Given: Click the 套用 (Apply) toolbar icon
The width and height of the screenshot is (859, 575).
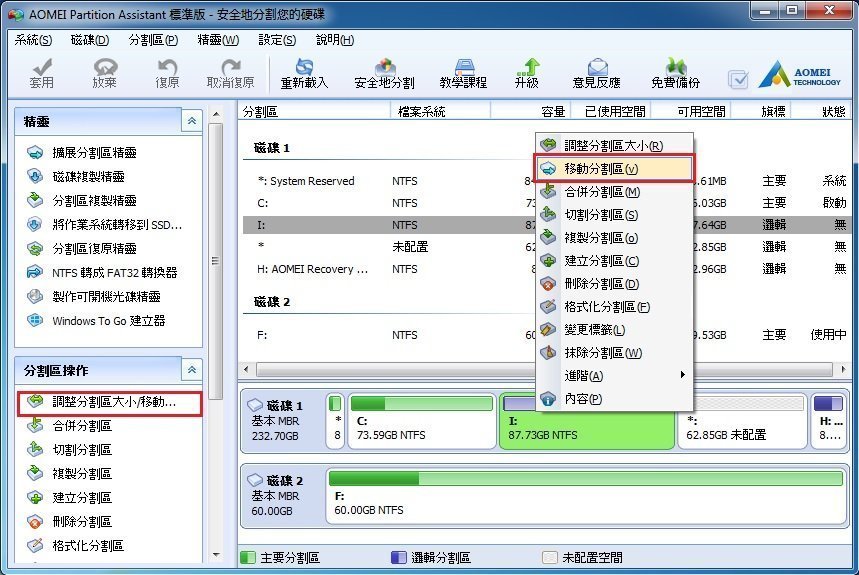Looking at the screenshot, I should tap(42, 73).
